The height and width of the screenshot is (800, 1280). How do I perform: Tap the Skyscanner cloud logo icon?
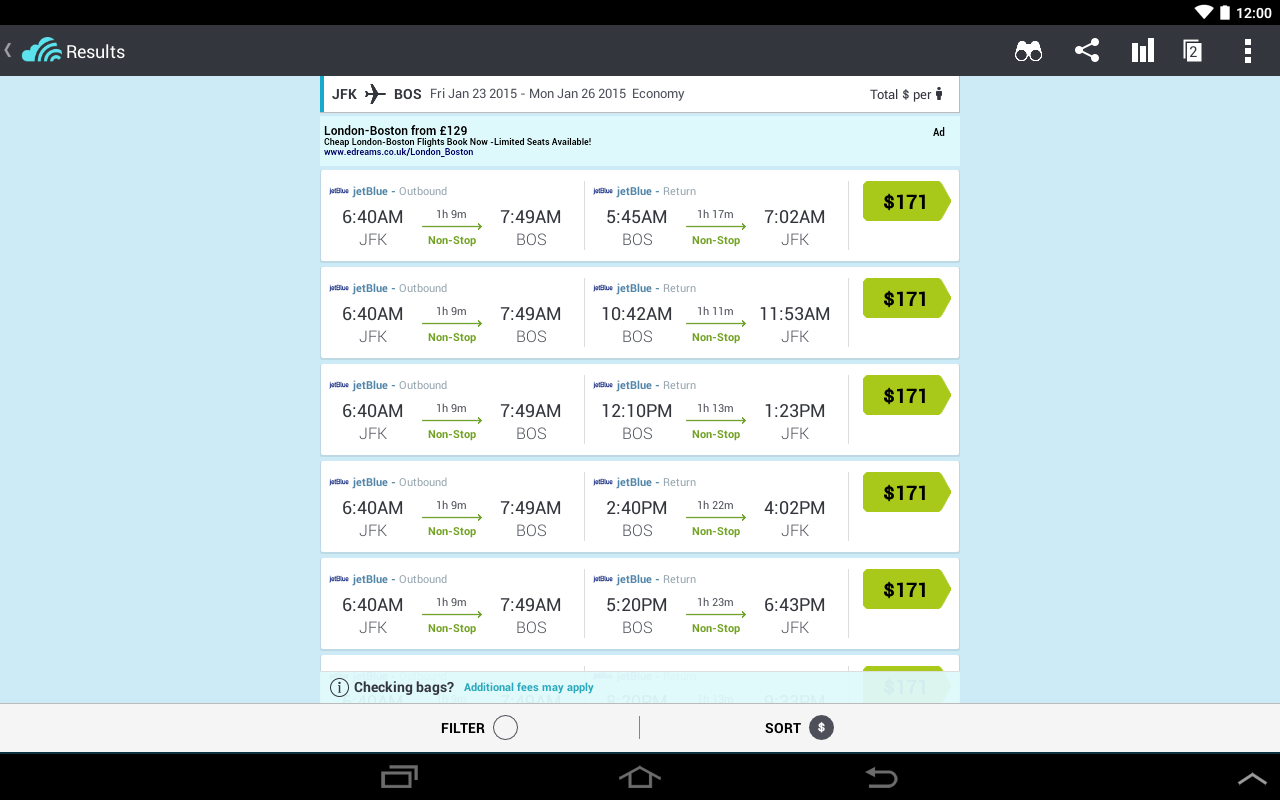click(x=41, y=50)
